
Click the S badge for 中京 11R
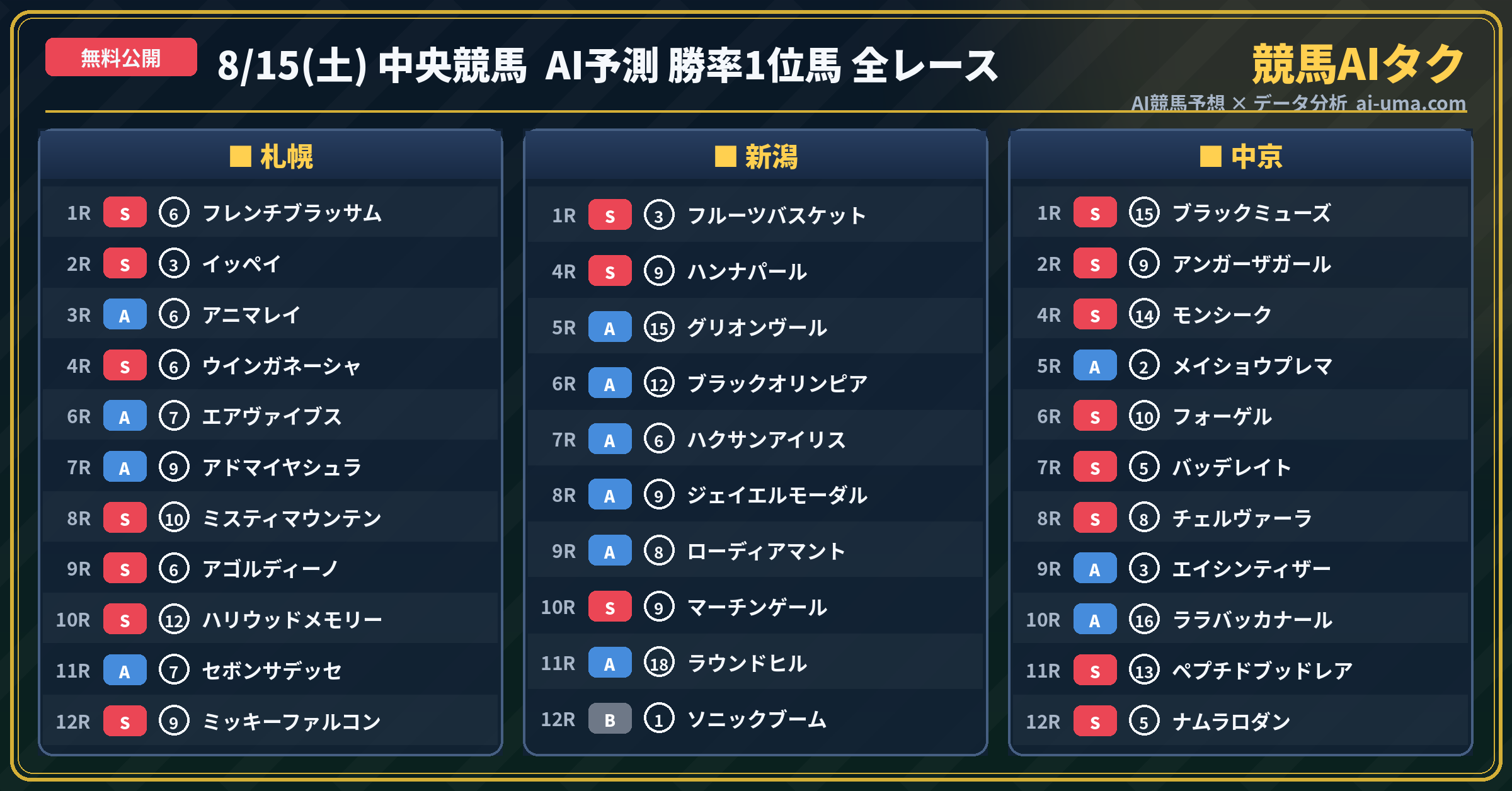[x=1095, y=671]
